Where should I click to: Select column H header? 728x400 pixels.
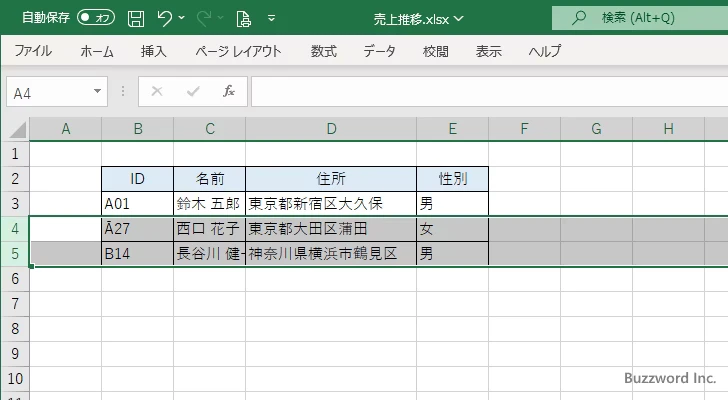(669, 129)
